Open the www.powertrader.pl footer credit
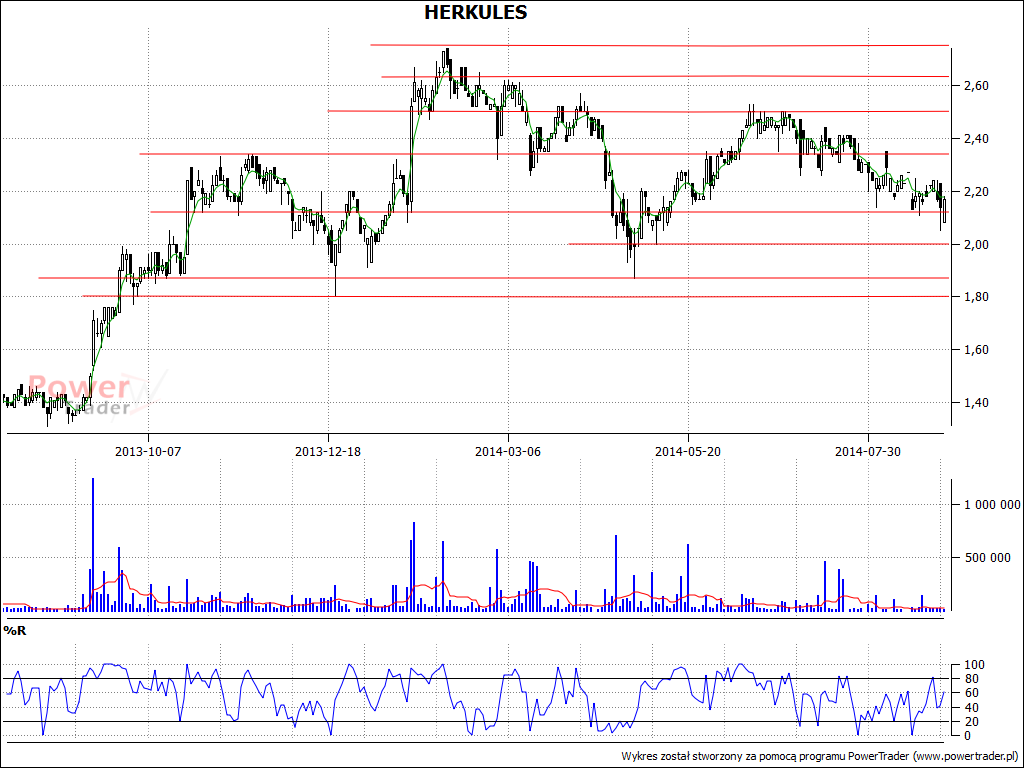 point(965,756)
